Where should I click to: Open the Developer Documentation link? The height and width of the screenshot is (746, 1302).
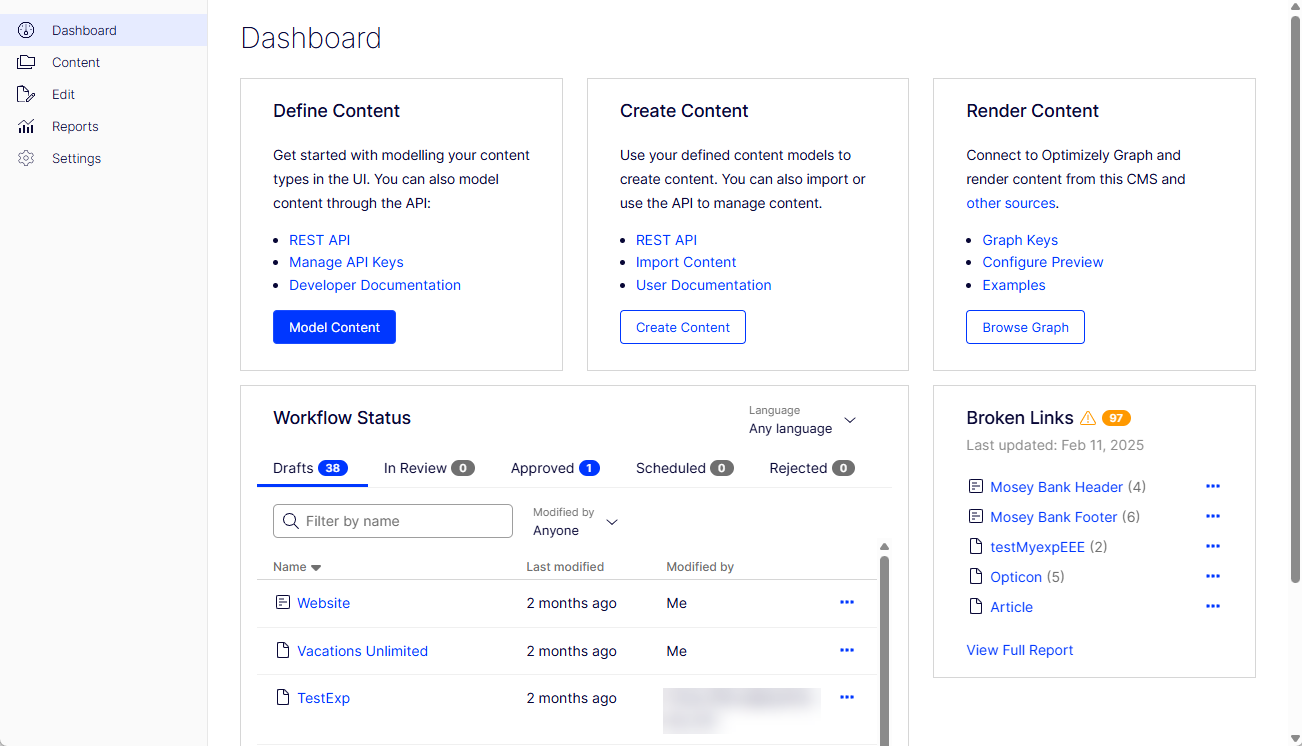pyautogui.click(x=375, y=285)
